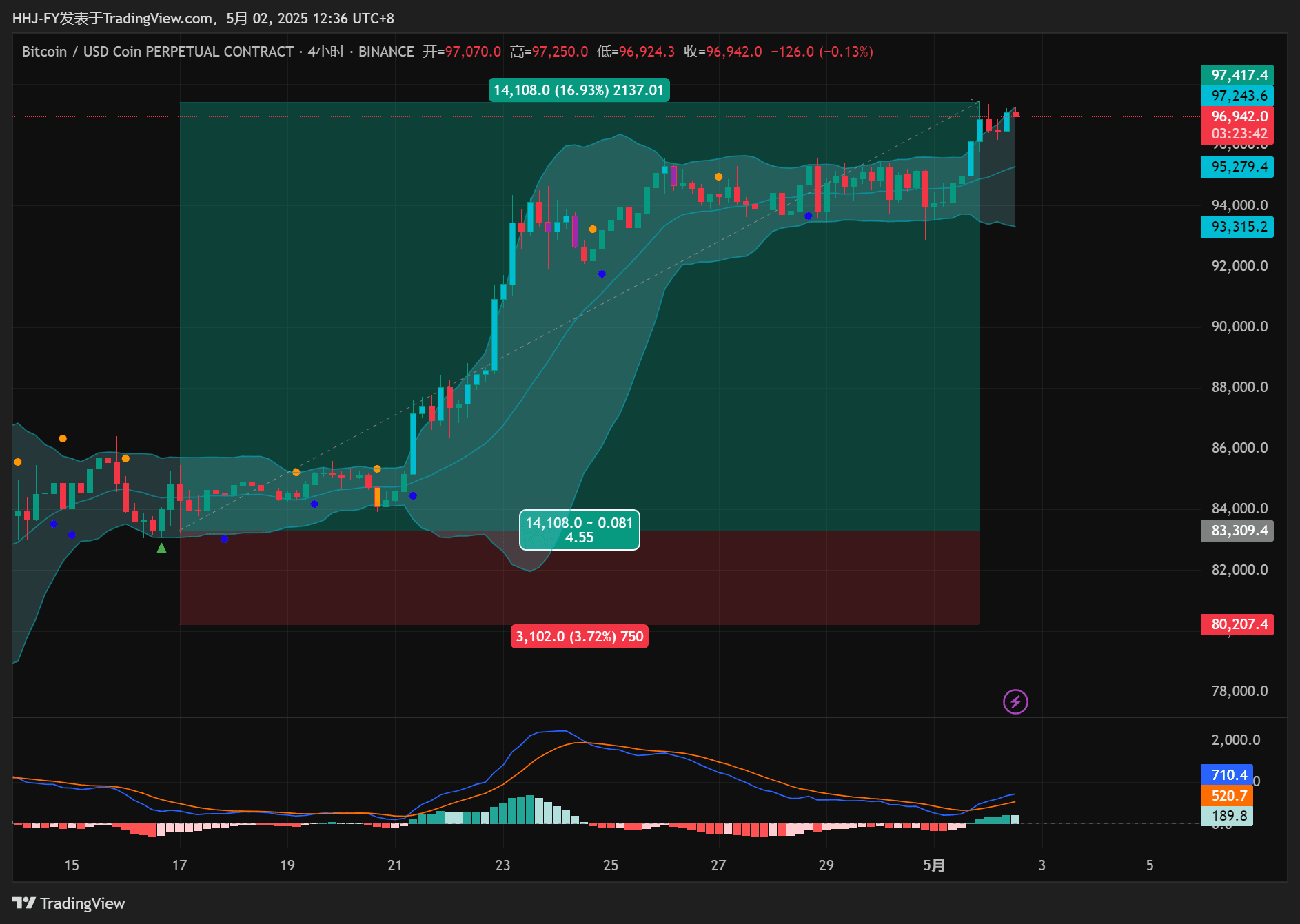
Task: Click the 92,000.0 price axis label
Action: tap(1239, 266)
